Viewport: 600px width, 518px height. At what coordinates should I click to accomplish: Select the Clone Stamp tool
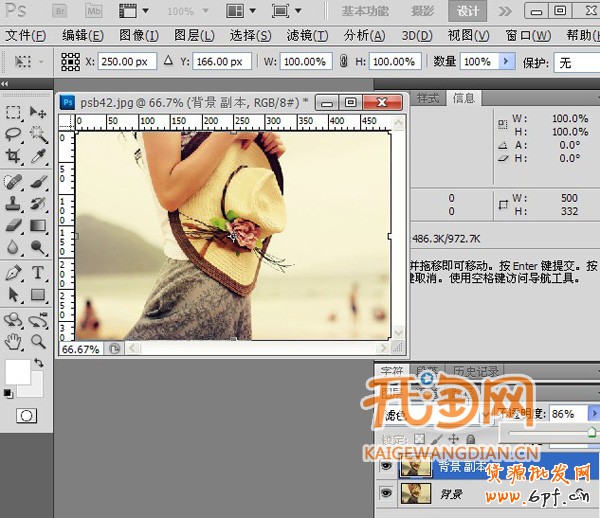13,204
